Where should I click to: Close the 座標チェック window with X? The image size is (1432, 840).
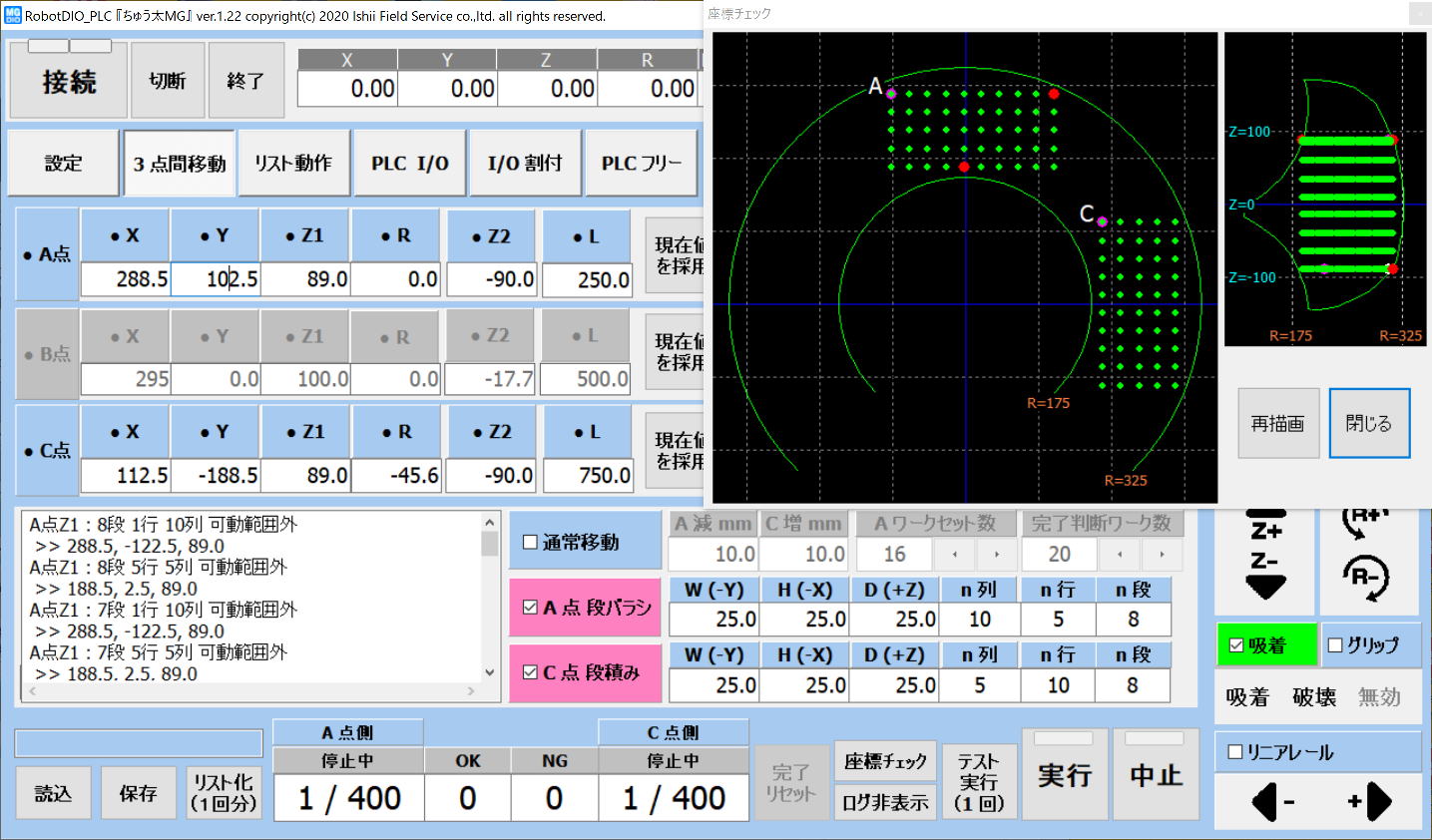coord(1418,14)
